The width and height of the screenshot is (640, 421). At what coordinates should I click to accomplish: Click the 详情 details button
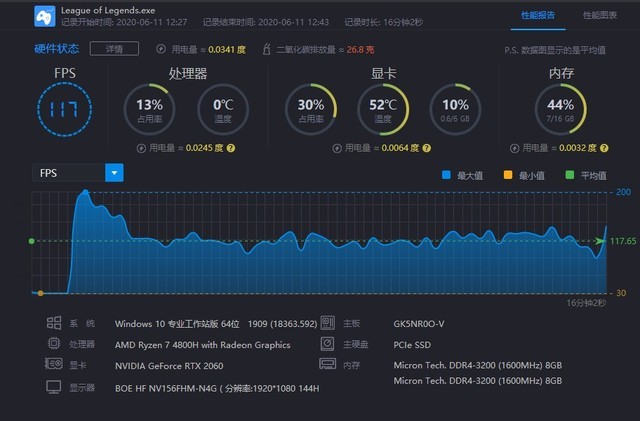pyautogui.click(x=108, y=48)
